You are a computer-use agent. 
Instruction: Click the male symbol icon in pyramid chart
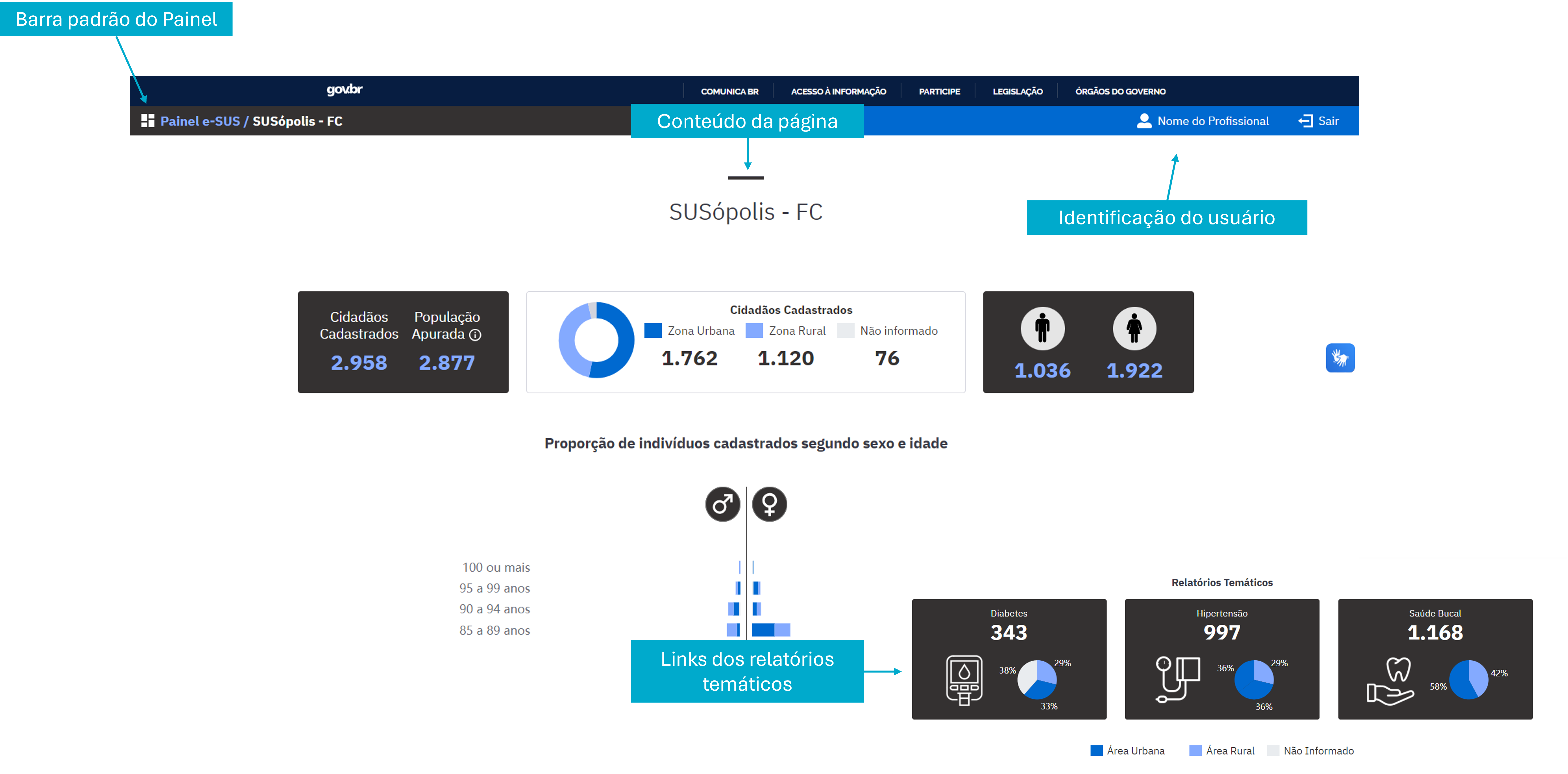(x=723, y=504)
